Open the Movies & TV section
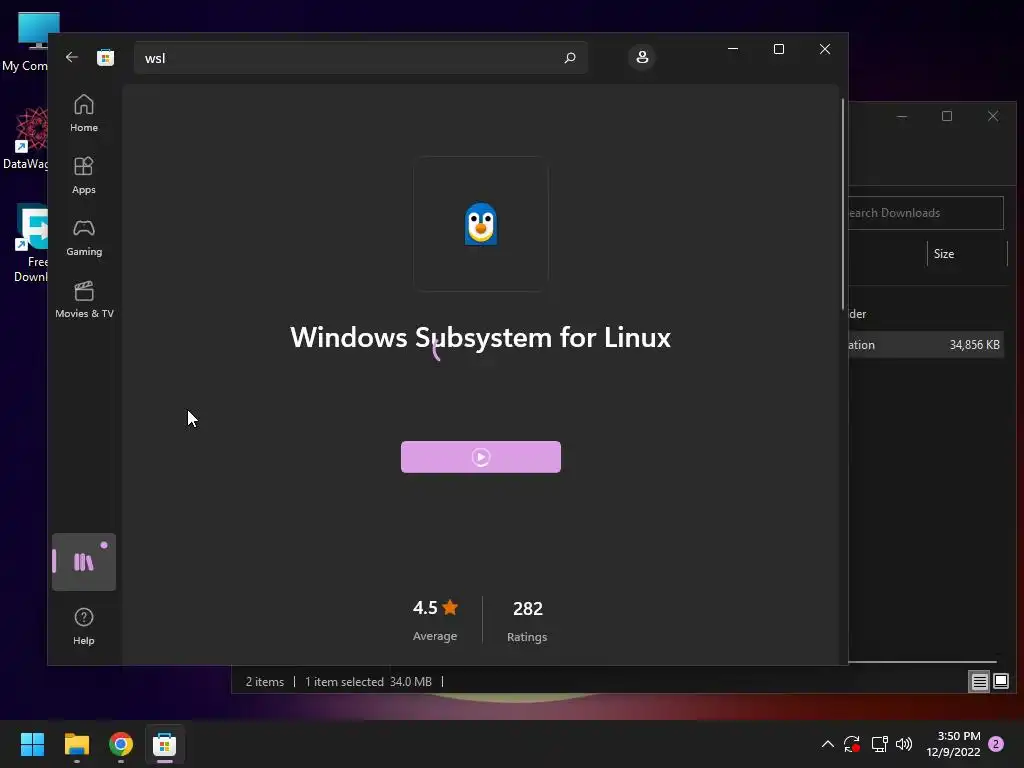 pos(84,300)
